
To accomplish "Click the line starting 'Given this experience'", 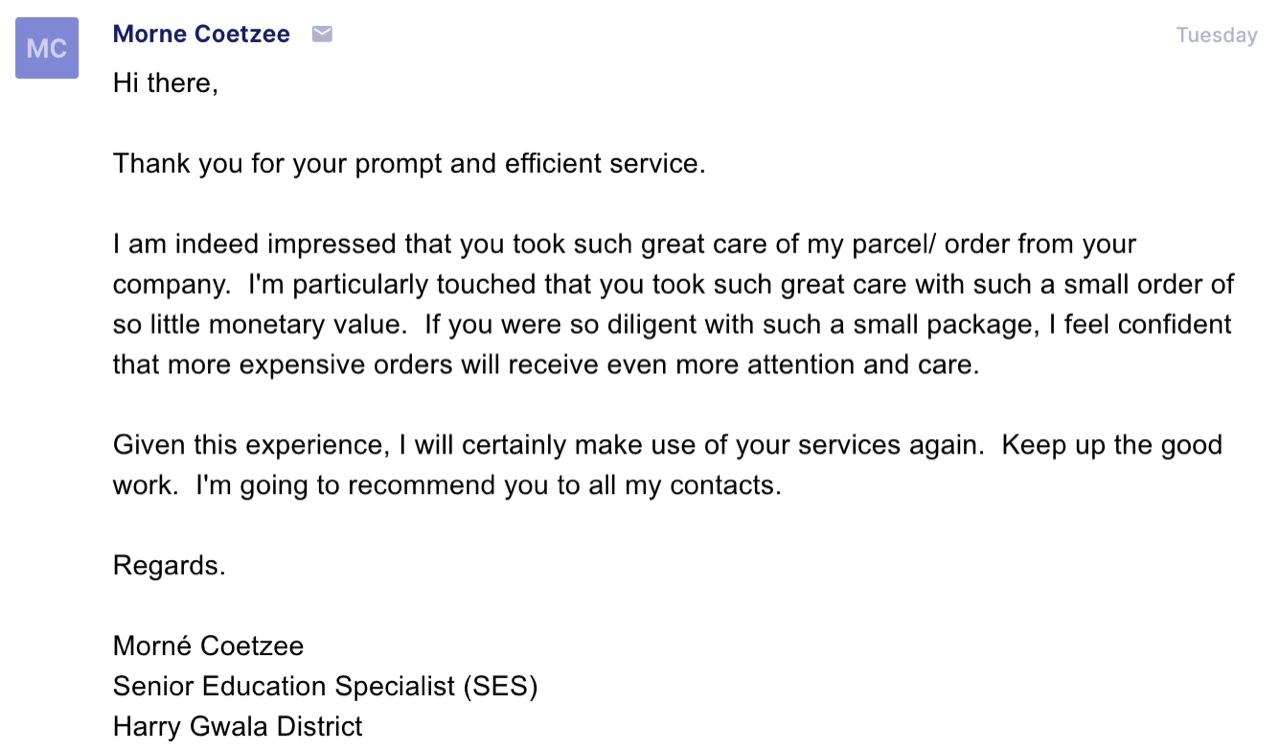I will pyautogui.click(x=668, y=445).
